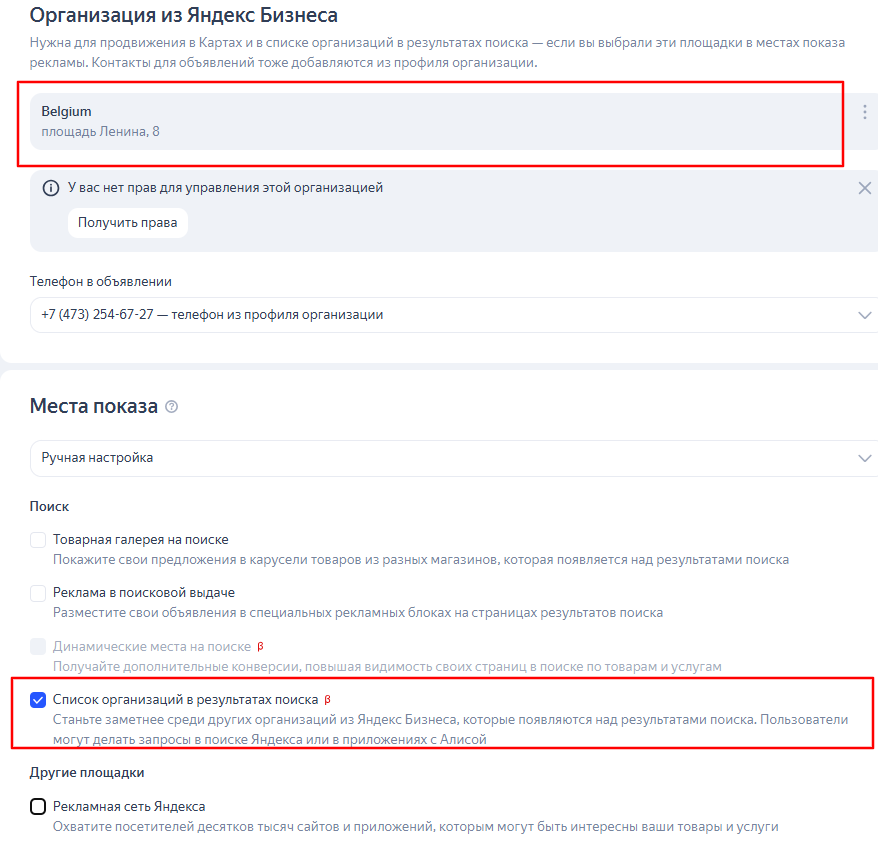
Task: Uncheck Список организаций в результатах поиска
Action: [x=38, y=700]
